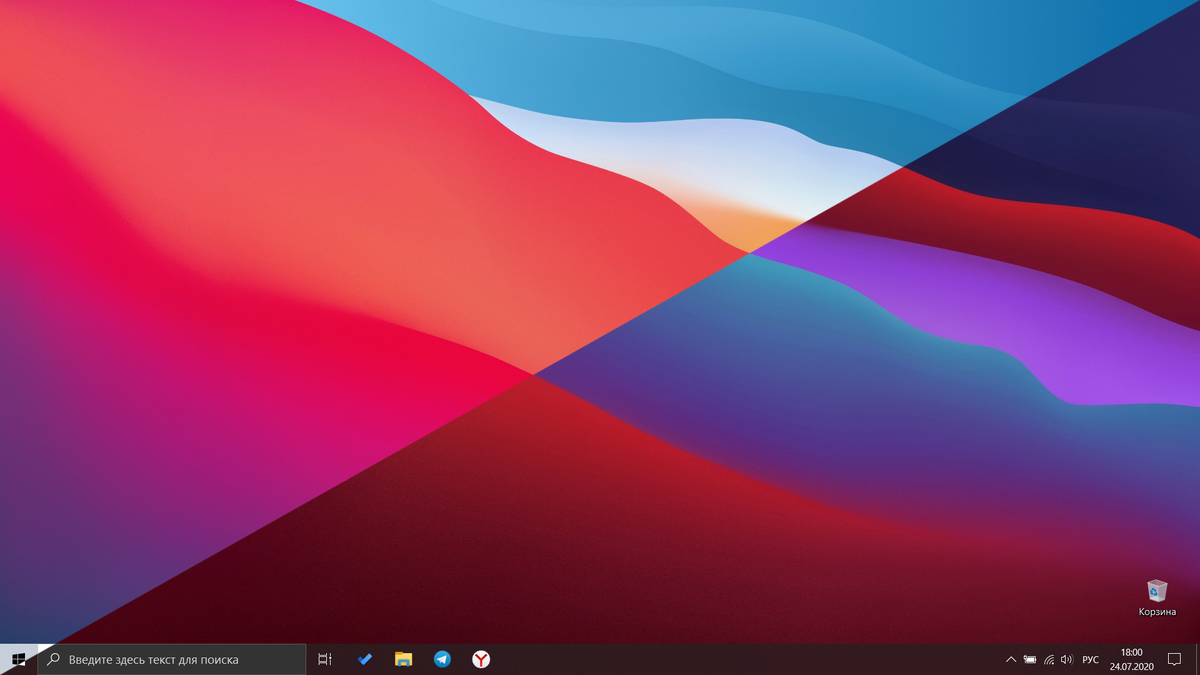This screenshot has height=675, width=1200.
Task: Open the Windows Start menu
Action: [x=18, y=659]
